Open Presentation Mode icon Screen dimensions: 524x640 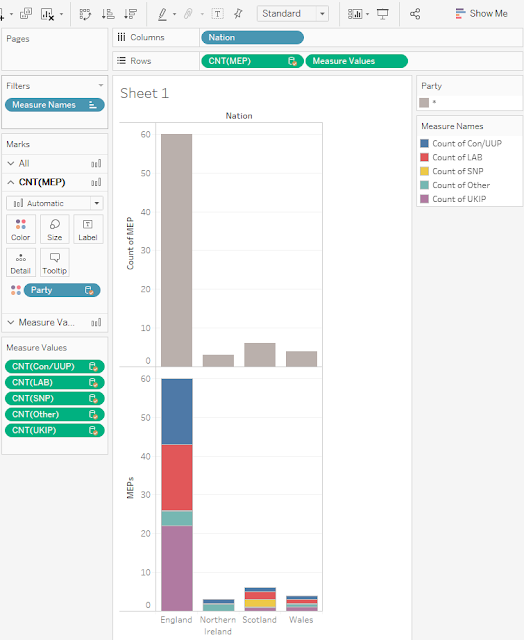coord(382,14)
